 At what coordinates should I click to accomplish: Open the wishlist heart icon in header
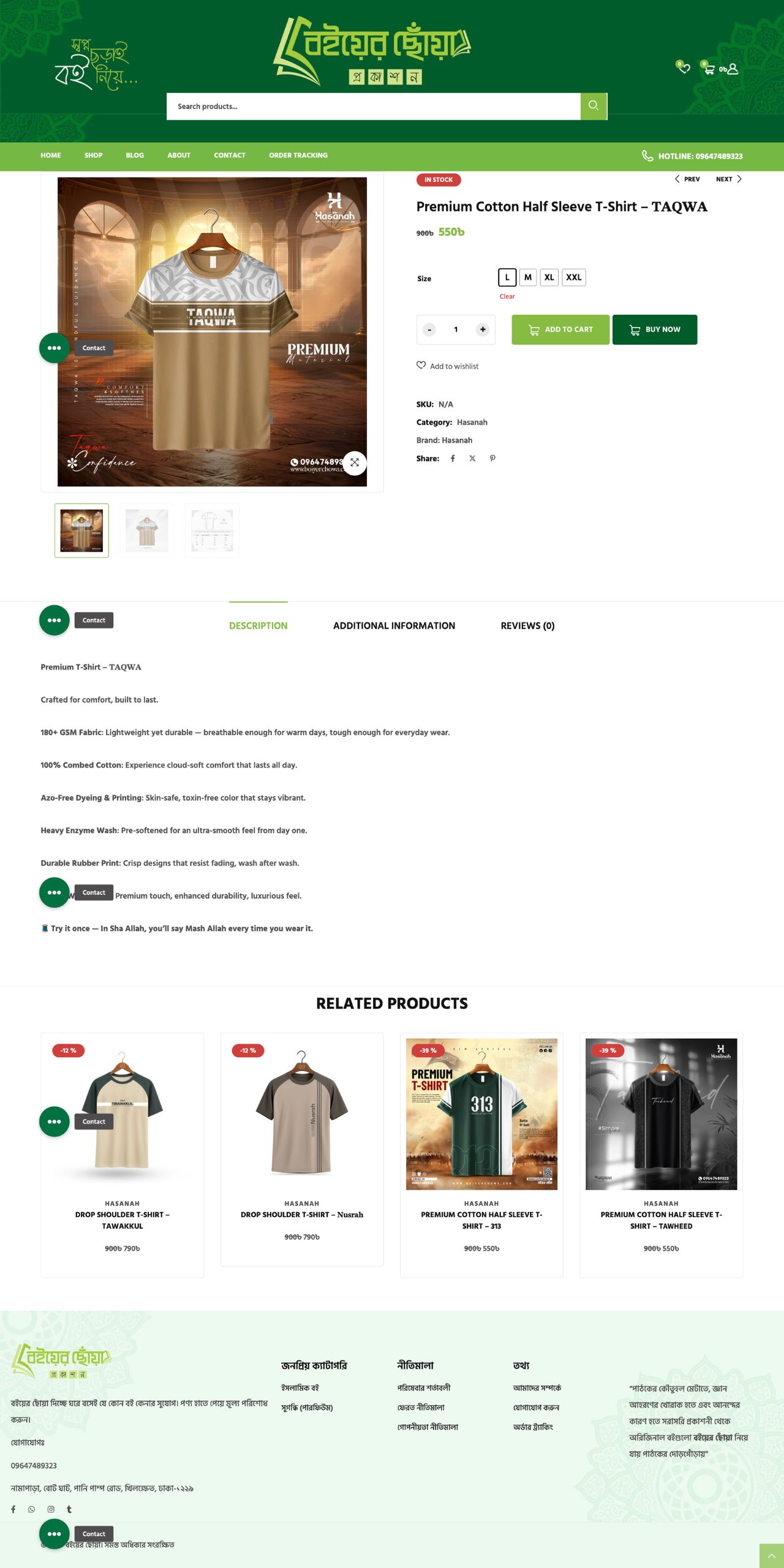coord(684,68)
